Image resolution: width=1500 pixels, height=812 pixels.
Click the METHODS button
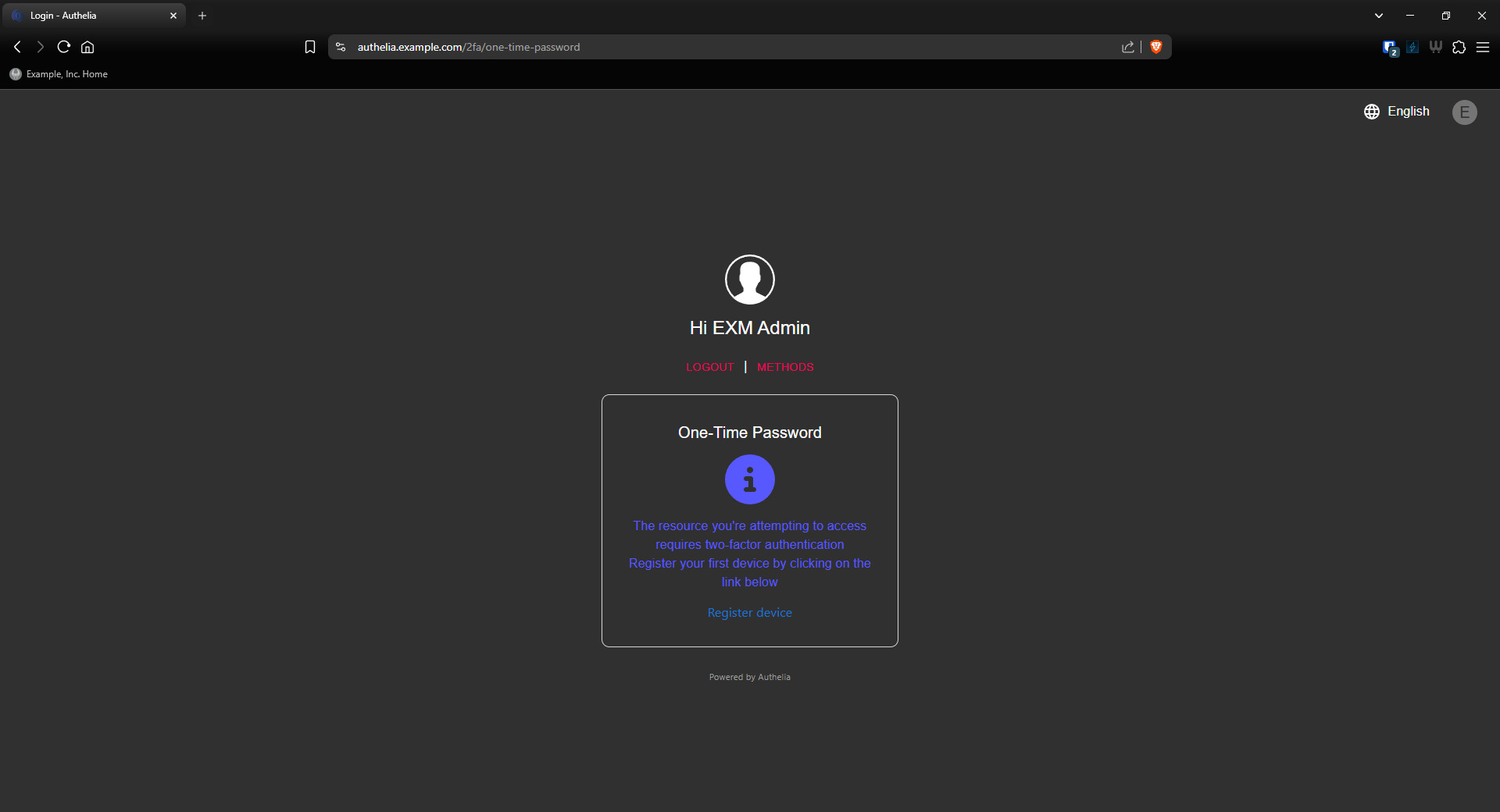pos(785,367)
